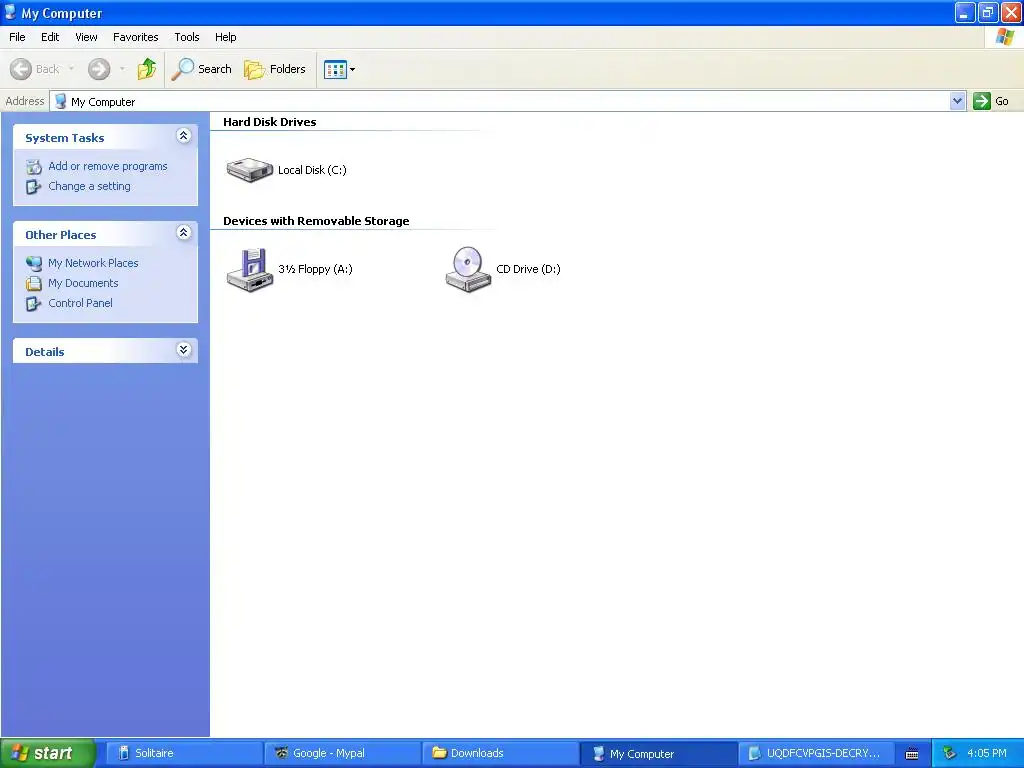Click the Back arrow button

click(x=35, y=69)
